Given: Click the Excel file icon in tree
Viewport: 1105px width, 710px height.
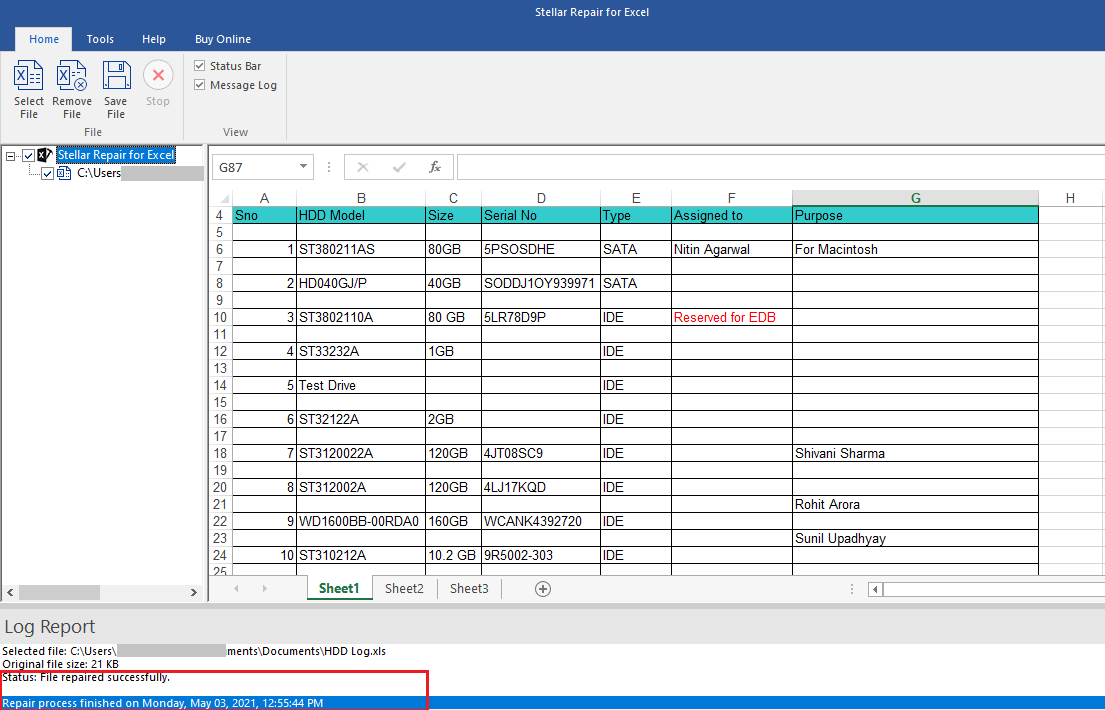Looking at the screenshot, I should 63,173.
